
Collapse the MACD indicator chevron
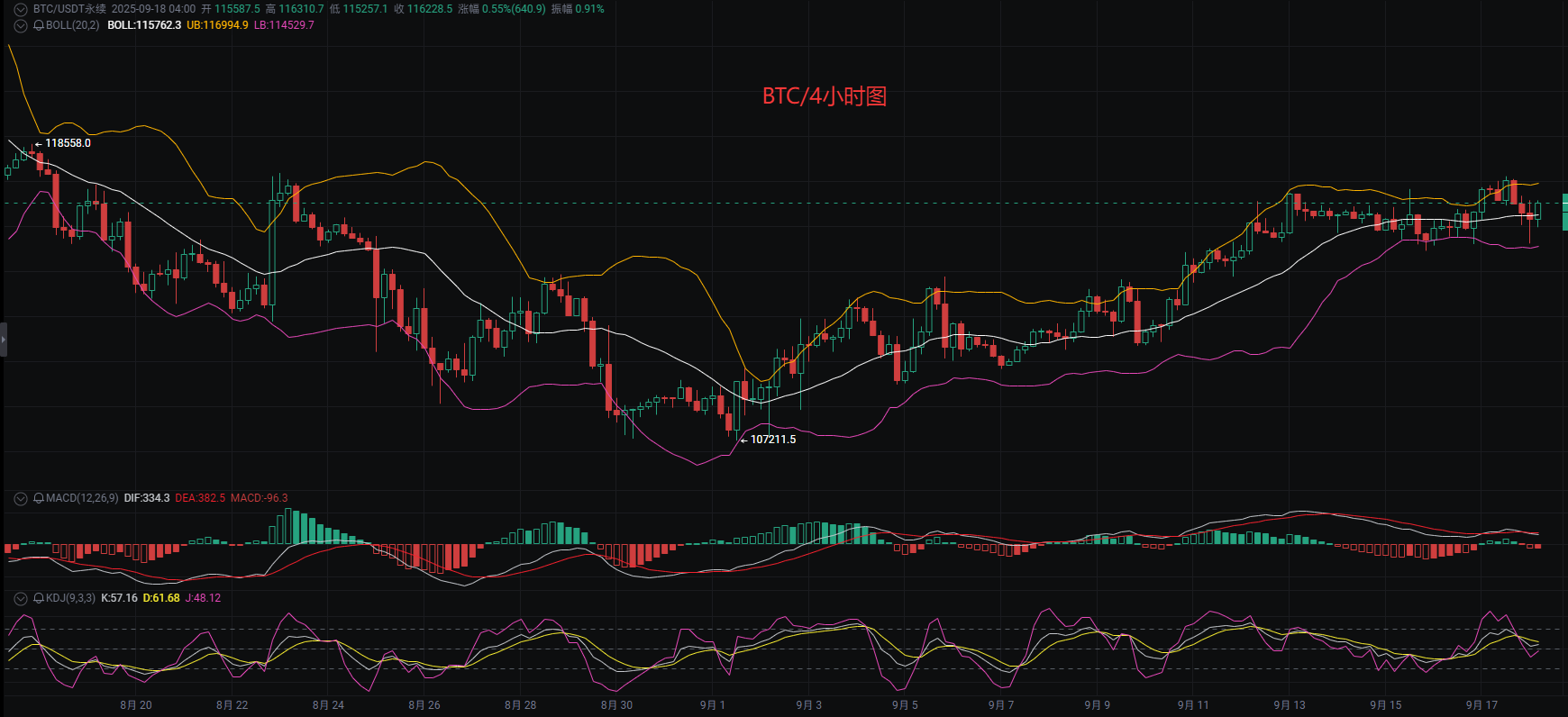pos(21,498)
